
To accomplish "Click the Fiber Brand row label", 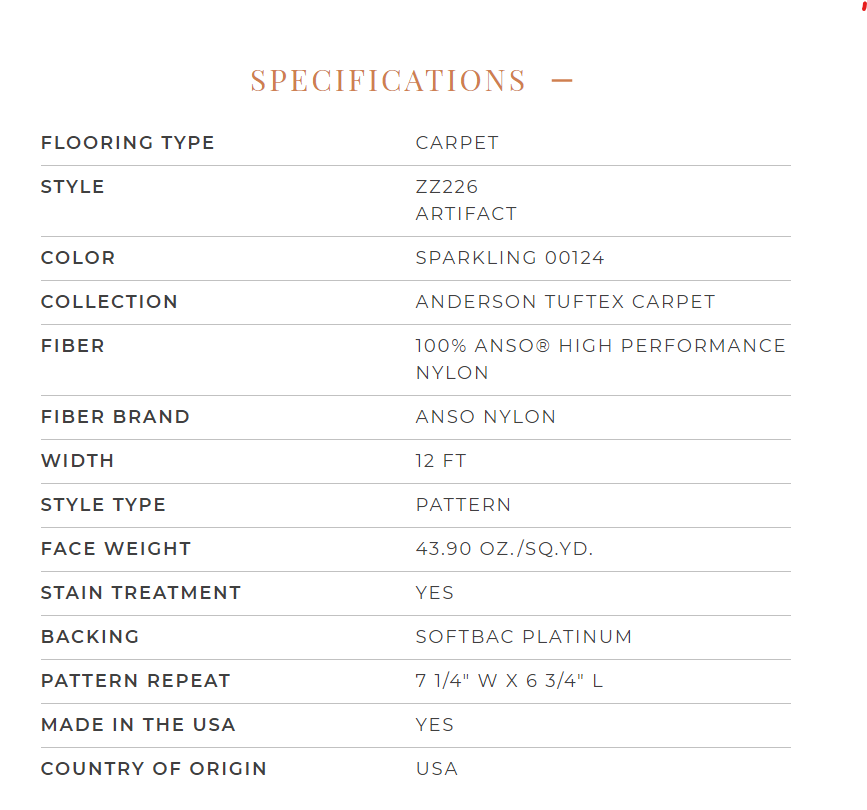I will pyautogui.click(x=116, y=416).
